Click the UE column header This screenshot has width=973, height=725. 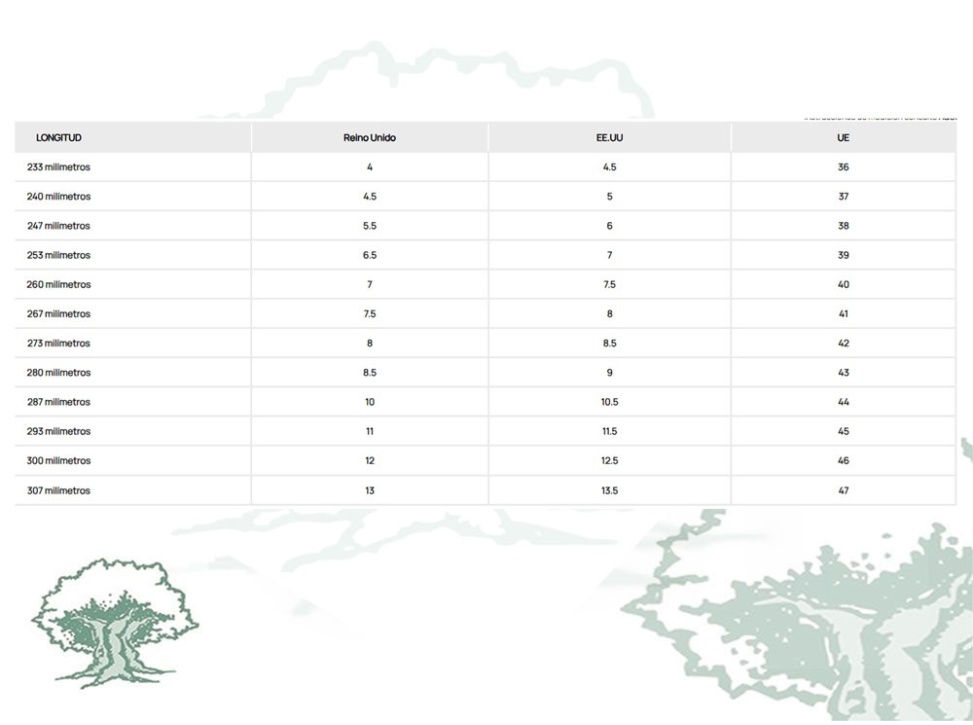[843, 138]
